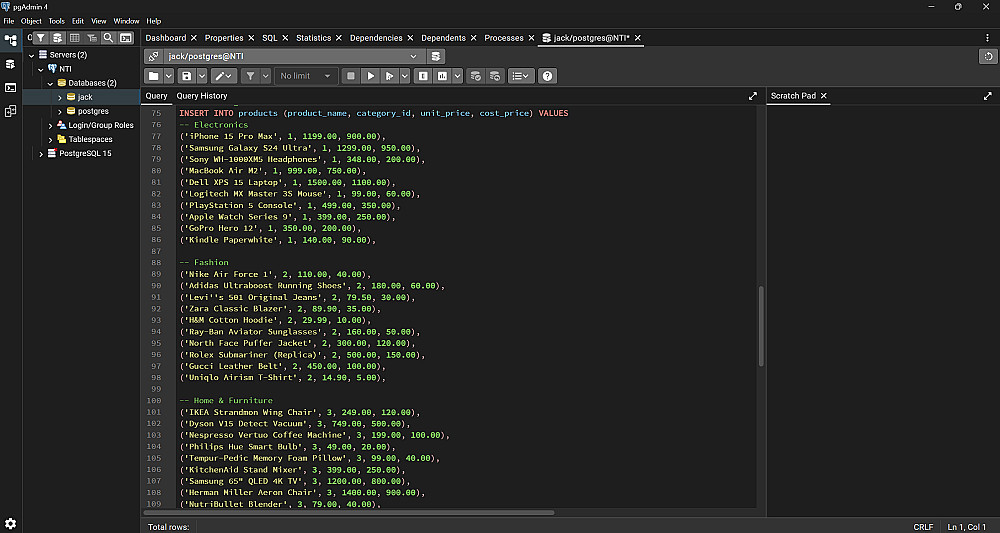Open the Tools menu
This screenshot has width=1000, height=533.
pos(56,20)
